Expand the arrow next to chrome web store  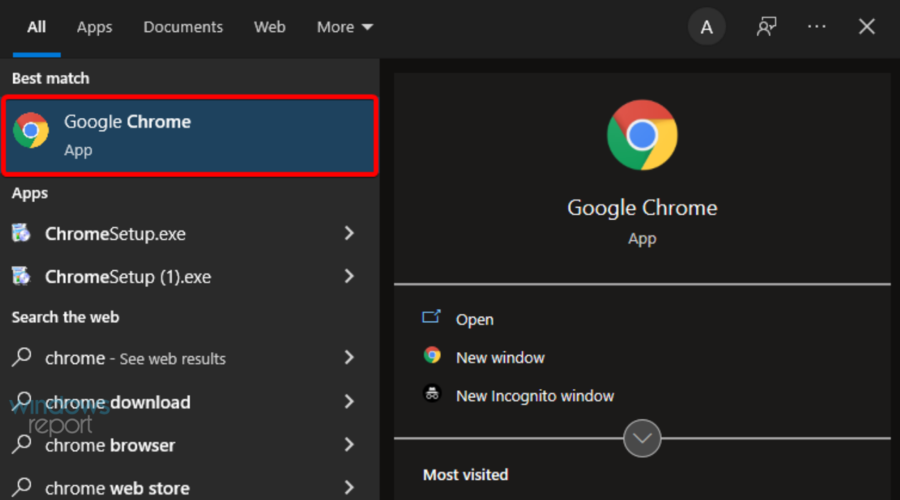349,487
